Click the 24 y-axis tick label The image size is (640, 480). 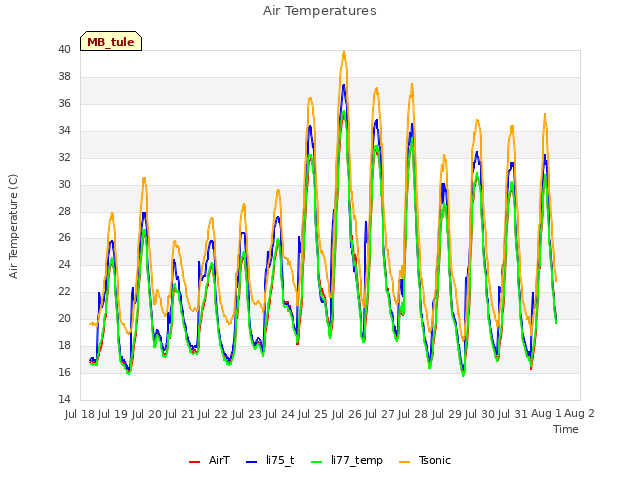click(x=64, y=264)
